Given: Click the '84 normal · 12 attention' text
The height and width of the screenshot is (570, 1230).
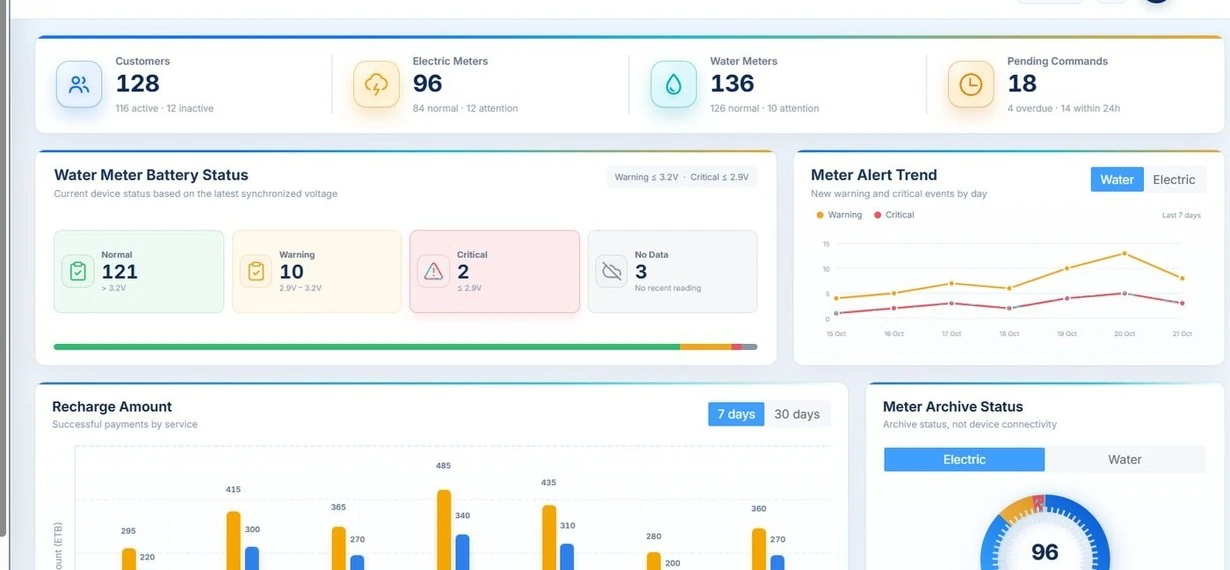Looking at the screenshot, I should coord(465,108).
